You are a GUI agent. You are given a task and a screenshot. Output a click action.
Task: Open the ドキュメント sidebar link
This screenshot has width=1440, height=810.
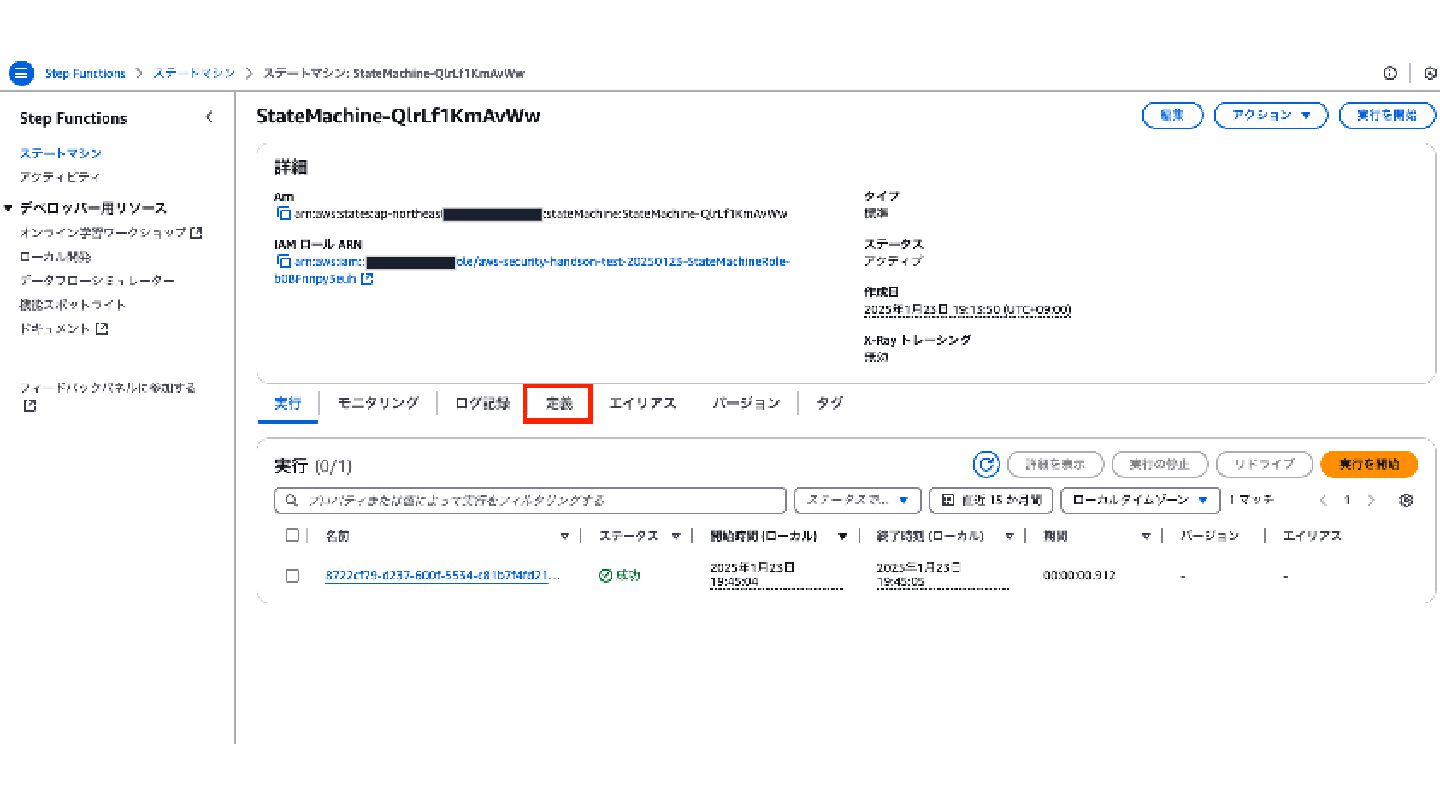click(63, 329)
